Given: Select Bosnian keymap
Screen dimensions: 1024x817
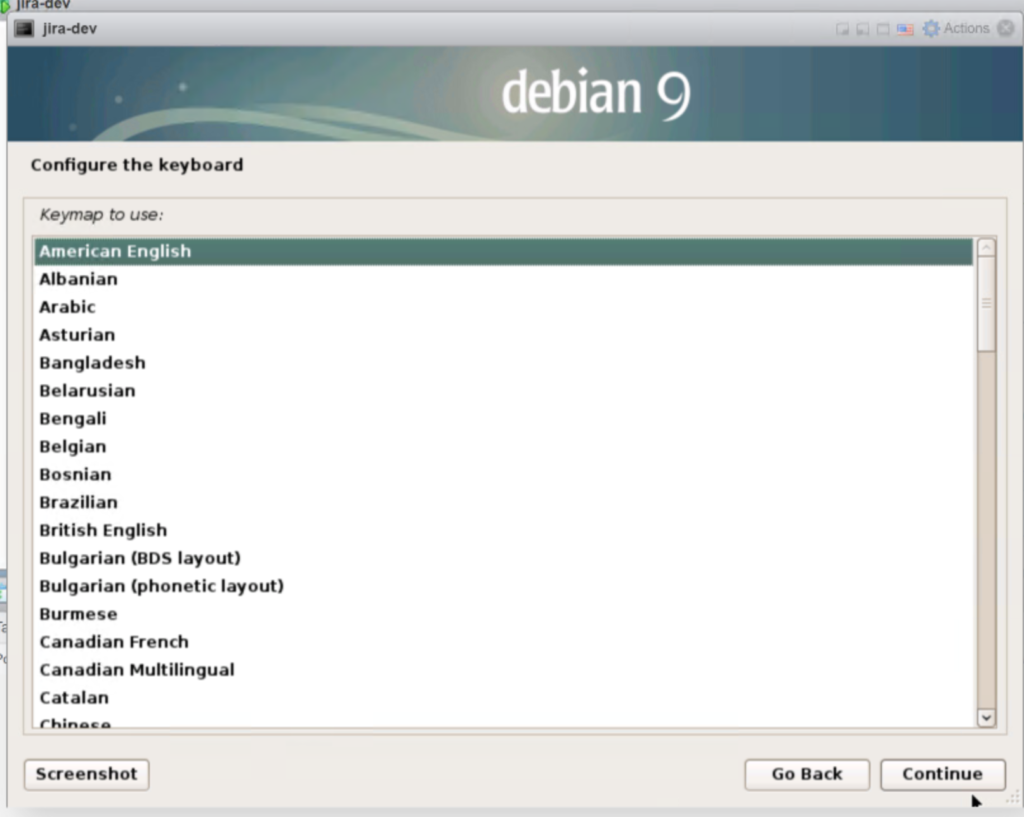Looking at the screenshot, I should pos(504,475).
